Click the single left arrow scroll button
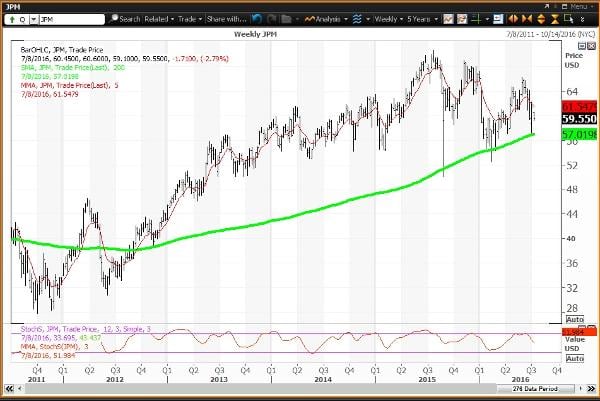The image size is (600, 401). tap(20, 389)
